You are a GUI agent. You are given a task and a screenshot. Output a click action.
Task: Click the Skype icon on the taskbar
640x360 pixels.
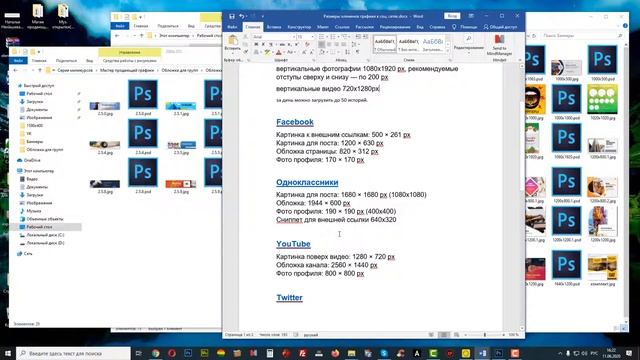384,353
